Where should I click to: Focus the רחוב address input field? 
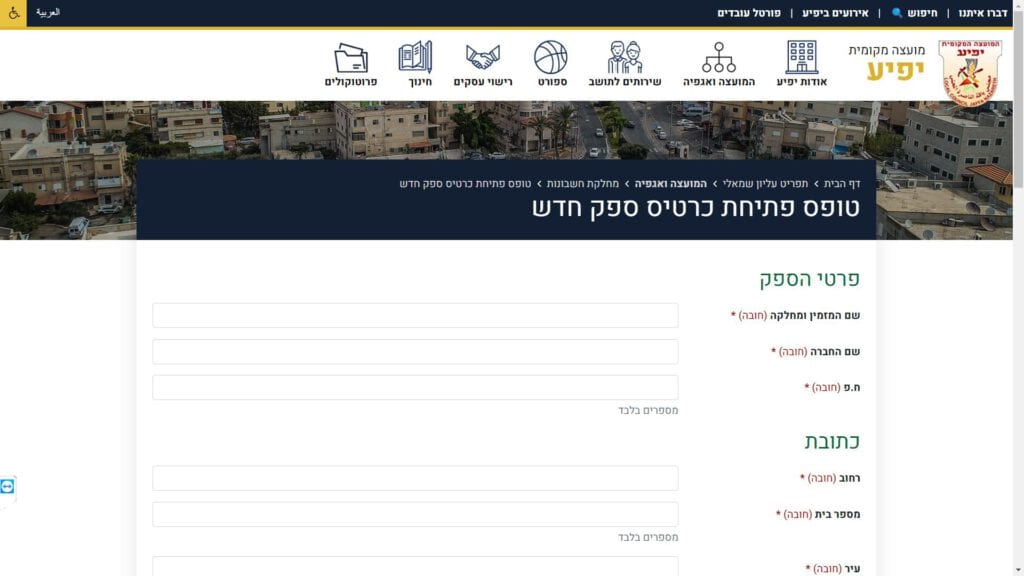415,478
